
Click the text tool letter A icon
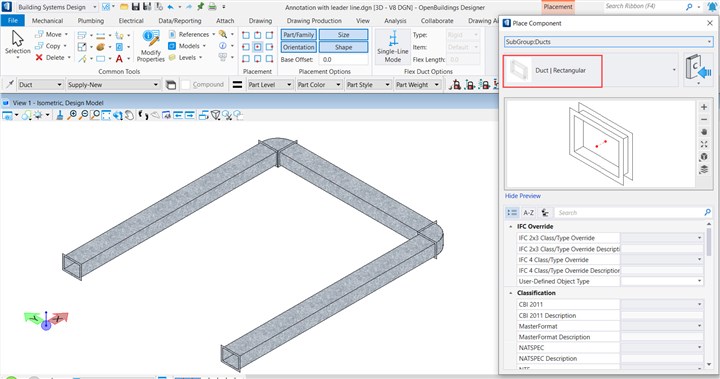(119, 58)
